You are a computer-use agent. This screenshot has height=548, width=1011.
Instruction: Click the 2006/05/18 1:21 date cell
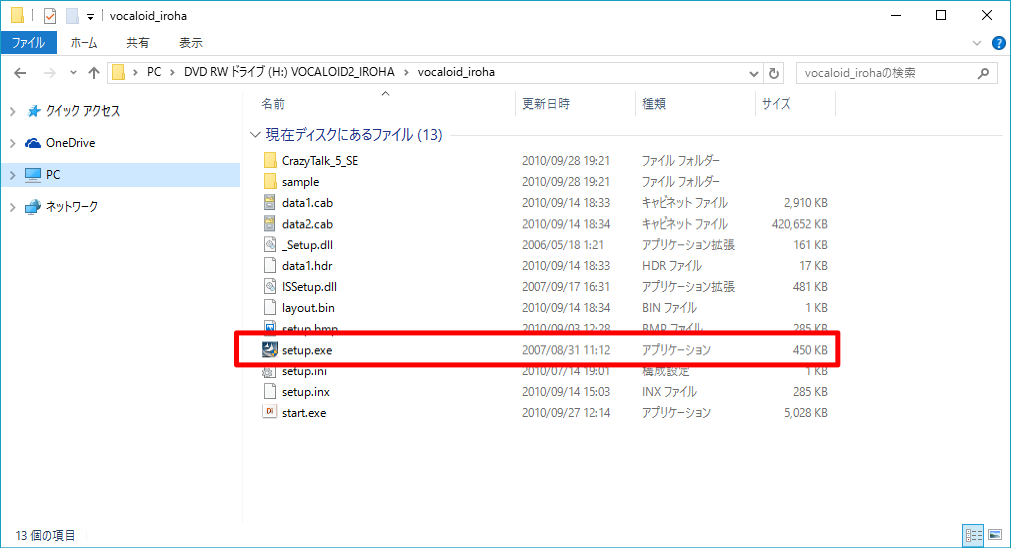pos(562,245)
